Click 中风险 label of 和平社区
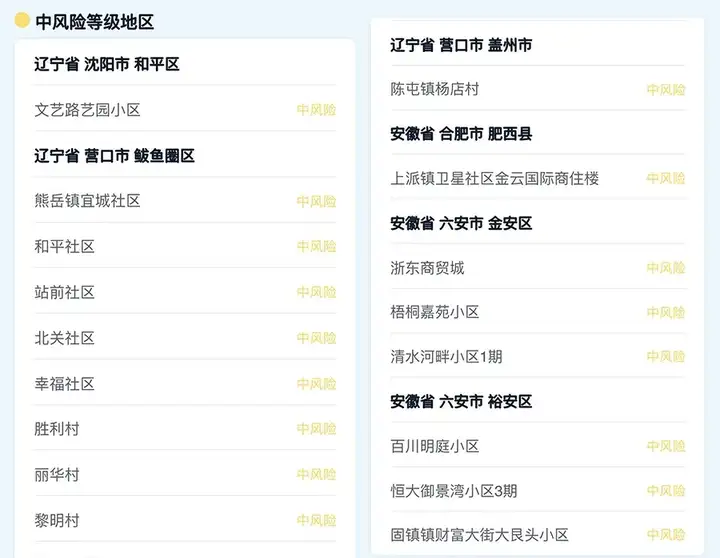Screen dimensions: 720x558 click(316, 247)
